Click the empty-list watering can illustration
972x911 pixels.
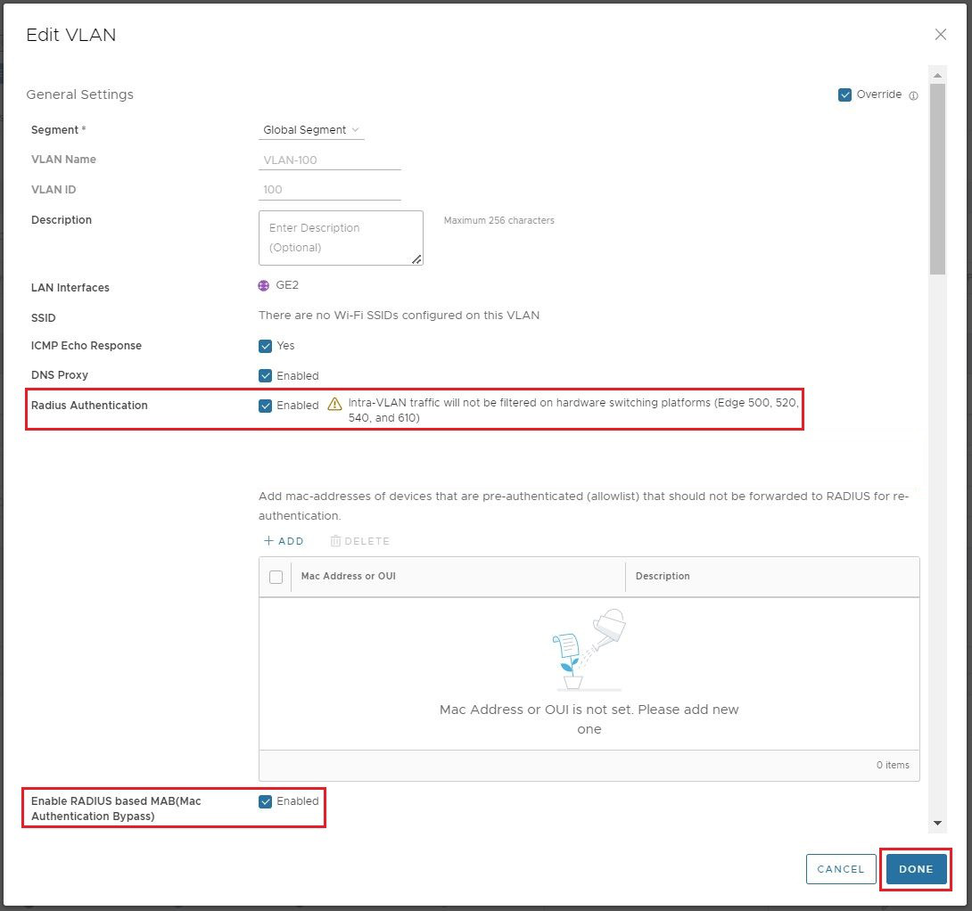589,649
